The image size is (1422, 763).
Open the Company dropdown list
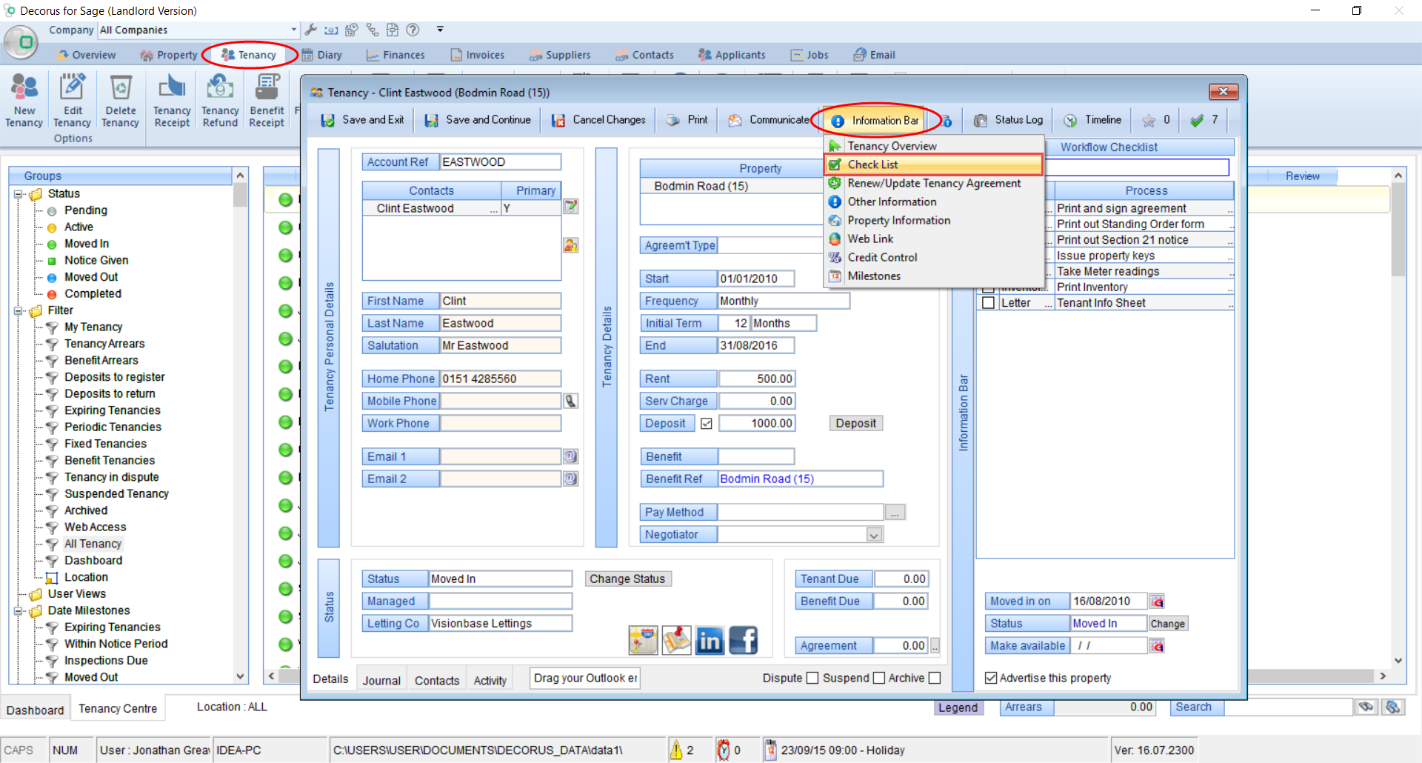click(x=294, y=30)
